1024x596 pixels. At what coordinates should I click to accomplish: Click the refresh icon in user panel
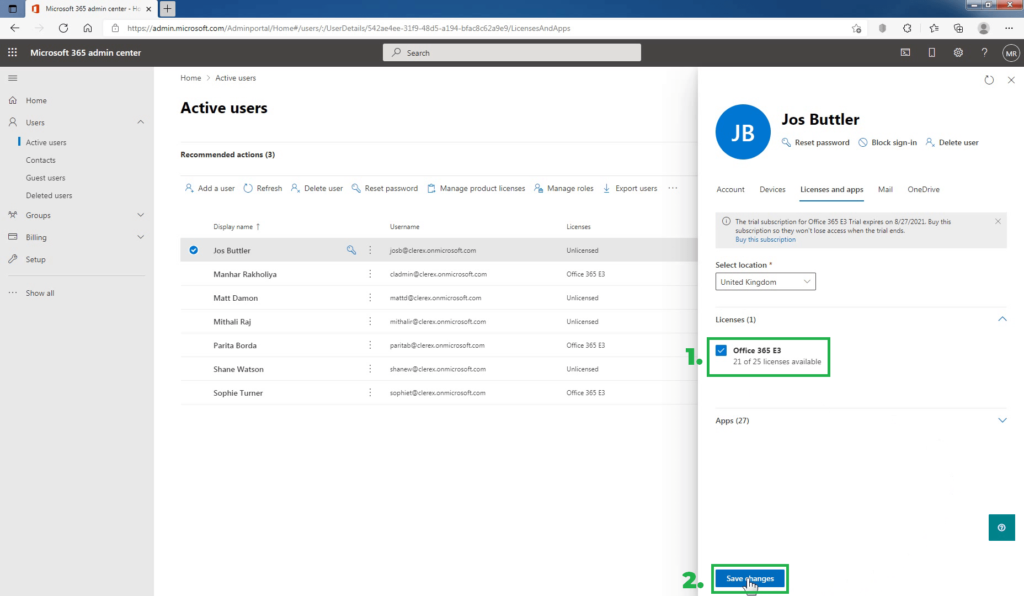click(989, 80)
